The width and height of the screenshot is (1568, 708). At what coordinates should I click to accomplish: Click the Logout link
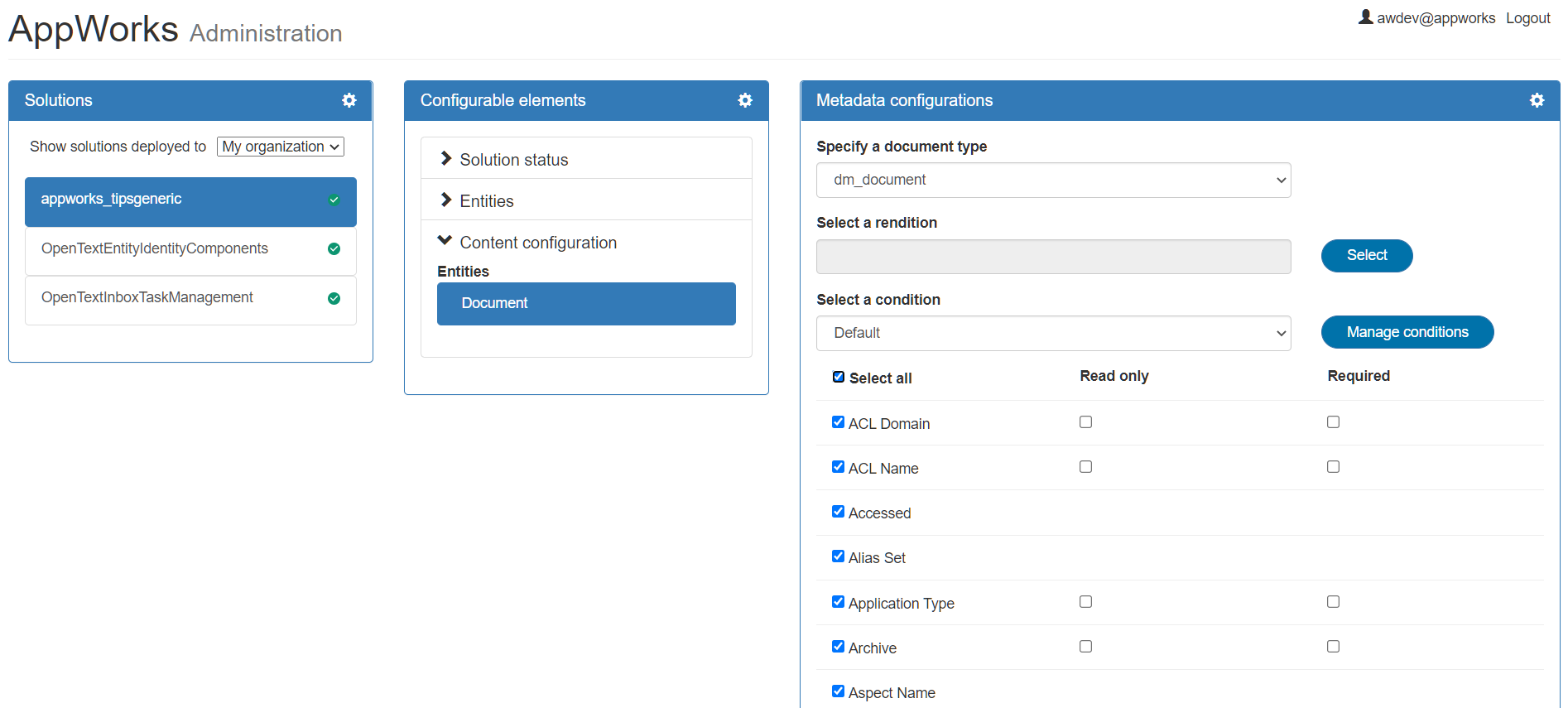(x=1527, y=18)
